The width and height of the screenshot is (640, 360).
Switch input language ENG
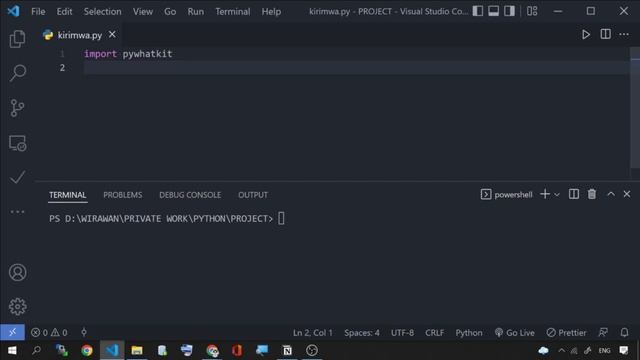(x=604, y=351)
